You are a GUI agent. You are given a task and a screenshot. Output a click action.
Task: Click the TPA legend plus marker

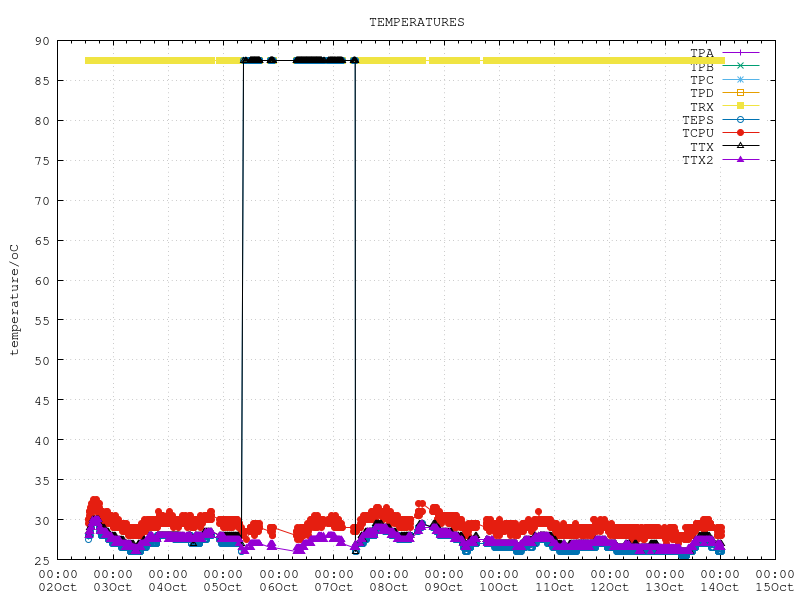coord(740,52)
